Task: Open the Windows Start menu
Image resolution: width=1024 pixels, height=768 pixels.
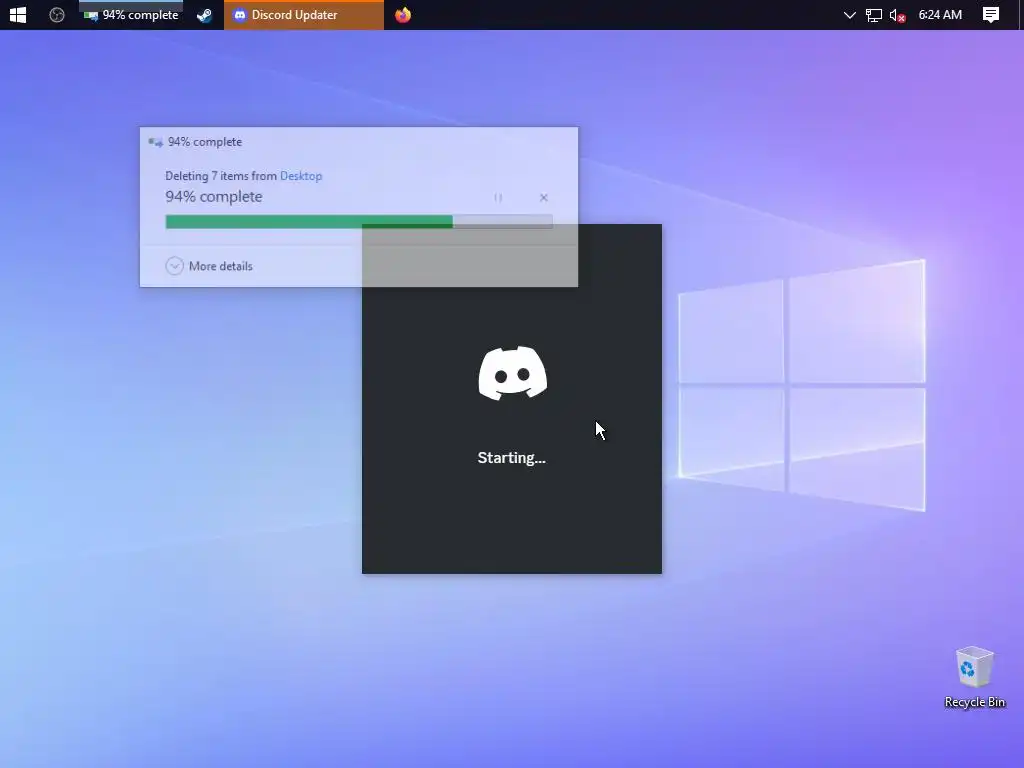Action: pos(18,14)
